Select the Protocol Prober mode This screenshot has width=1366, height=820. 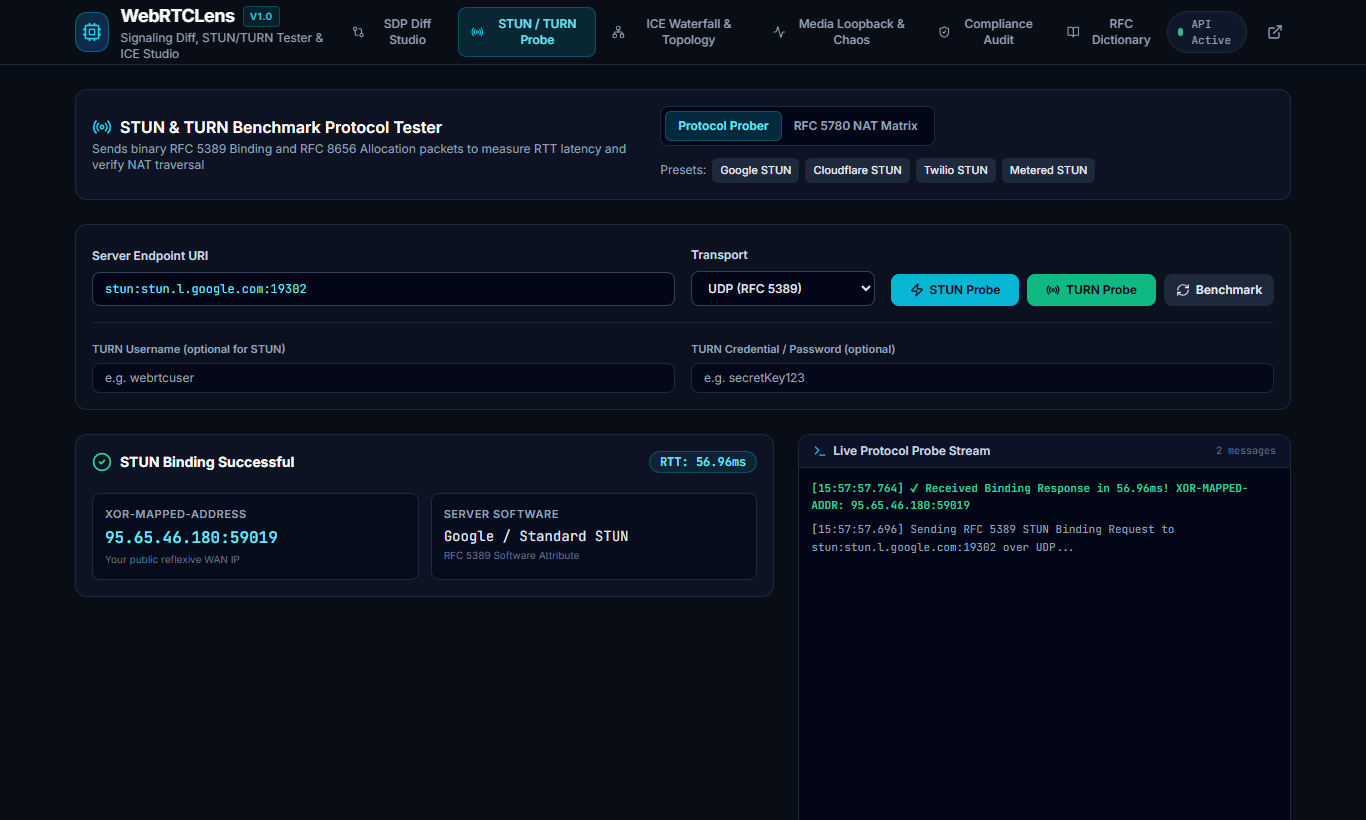pyautogui.click(x=723, y=126)
